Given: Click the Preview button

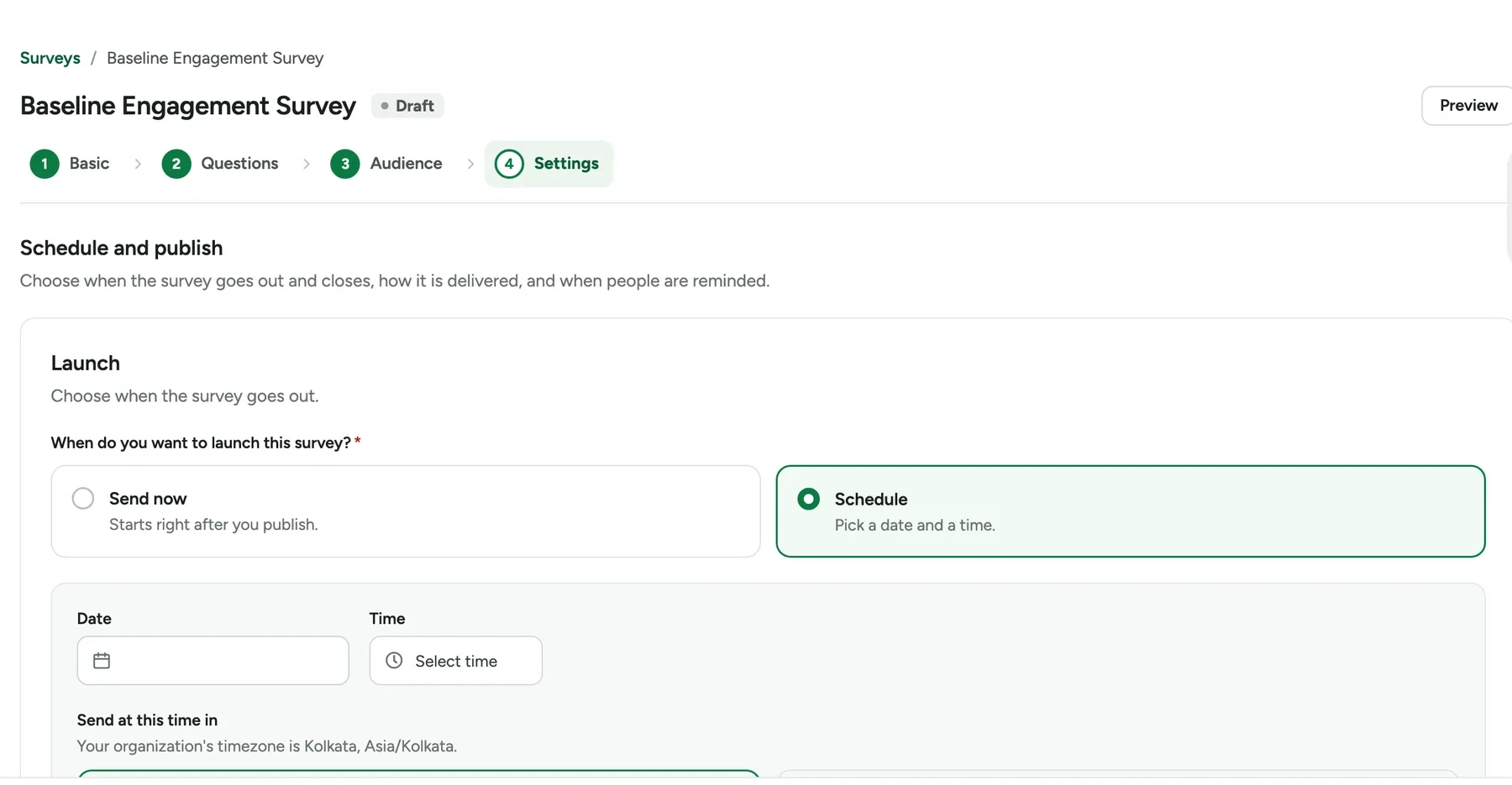Looking at the screenshot, I should point(1467,105).
